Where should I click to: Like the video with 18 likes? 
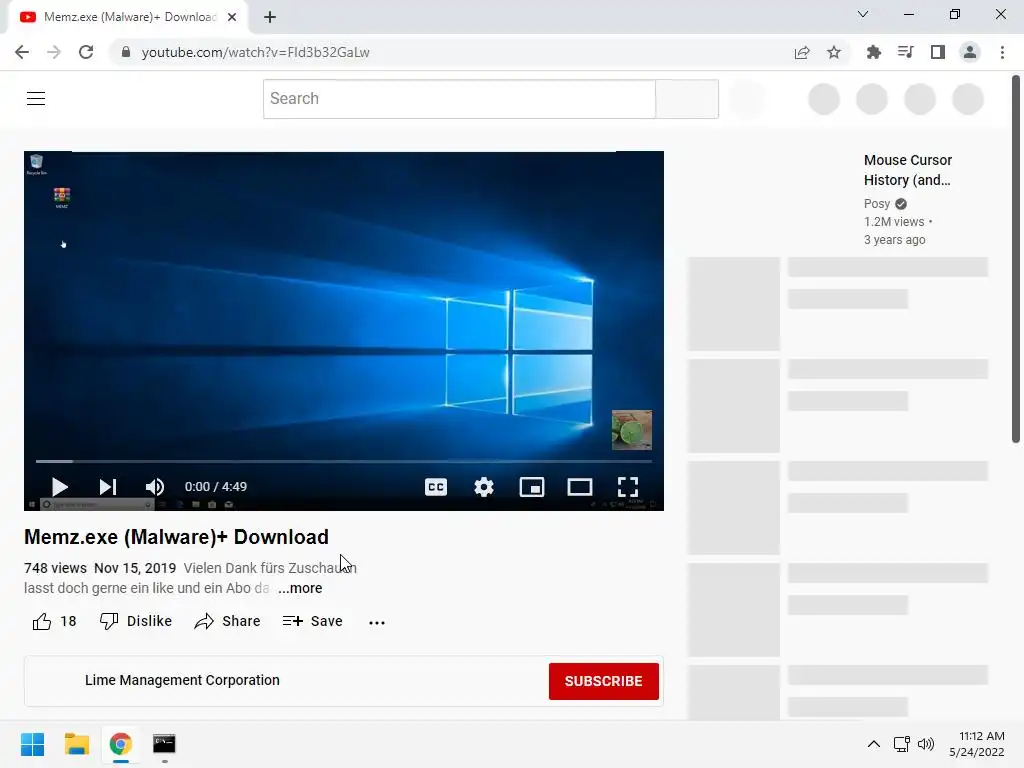pyautogui.click(x=54, y=621)
